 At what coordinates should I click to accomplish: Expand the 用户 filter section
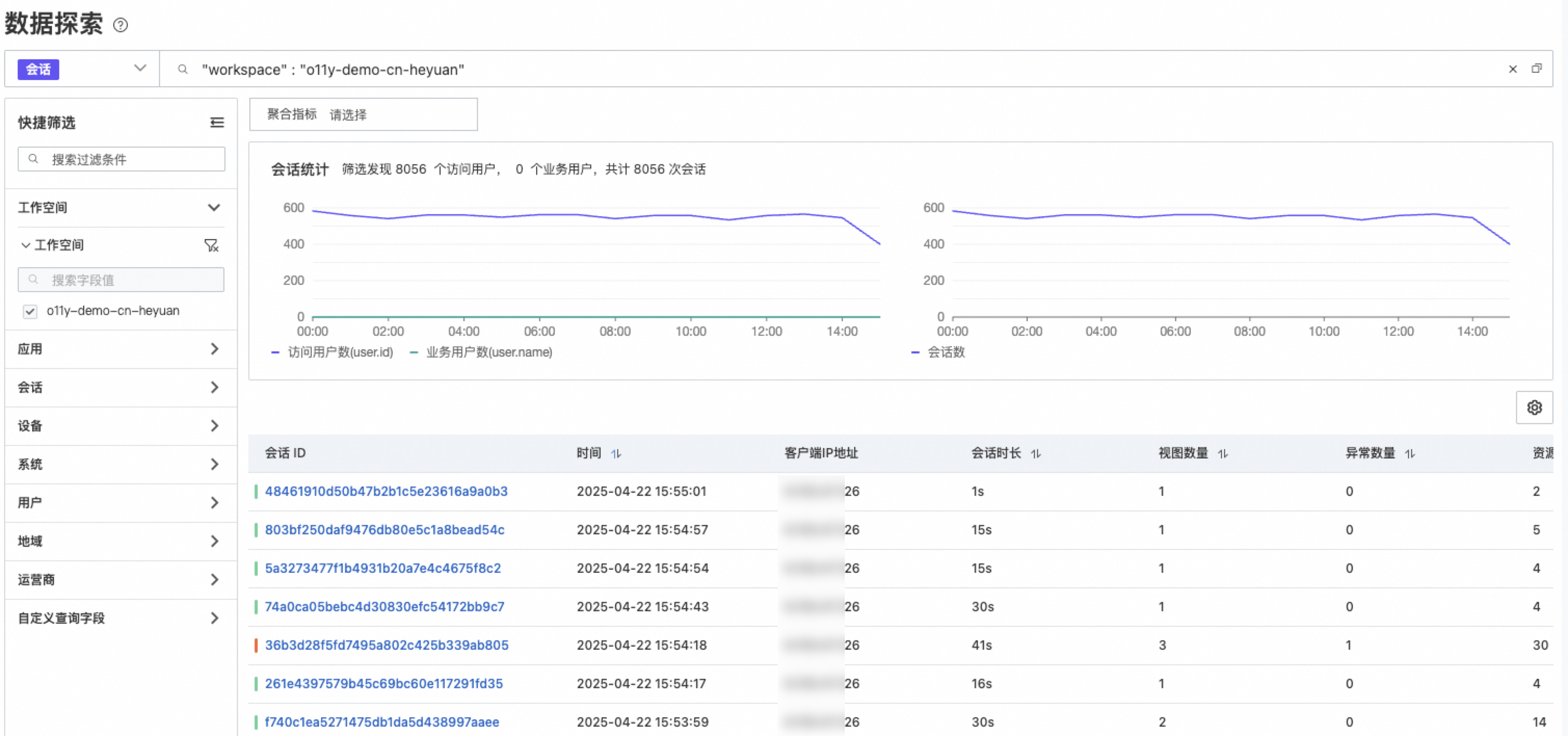[214, 502]
